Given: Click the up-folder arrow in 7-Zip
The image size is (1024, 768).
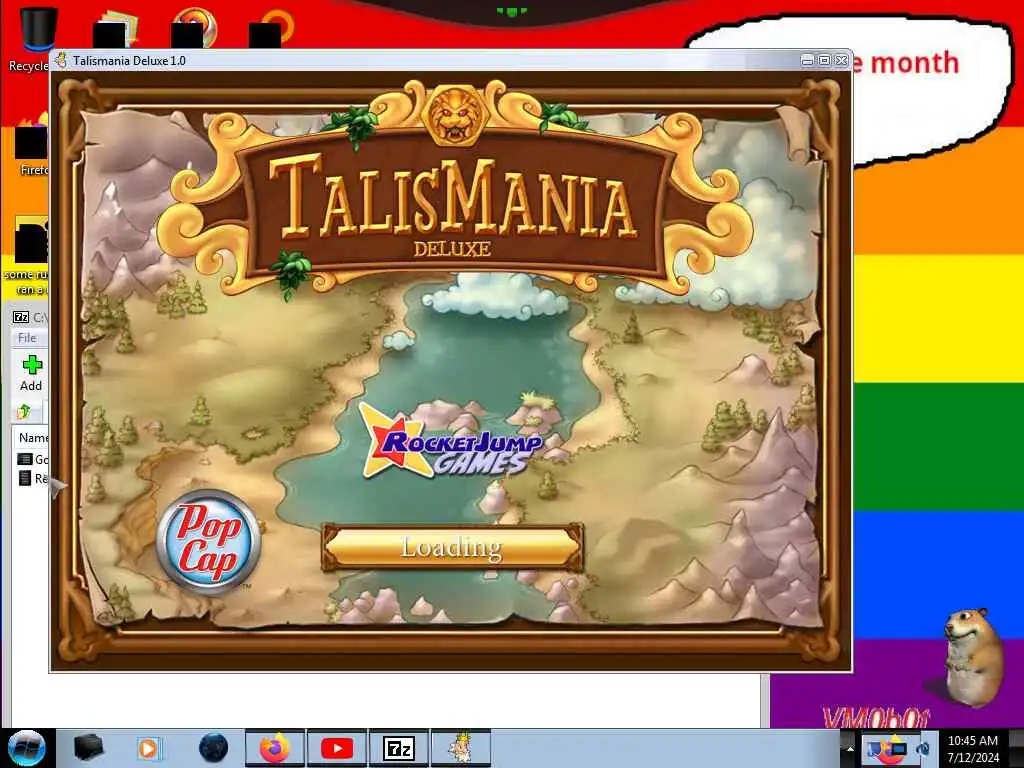Looking at the screenshot, I should click(25, 411).
